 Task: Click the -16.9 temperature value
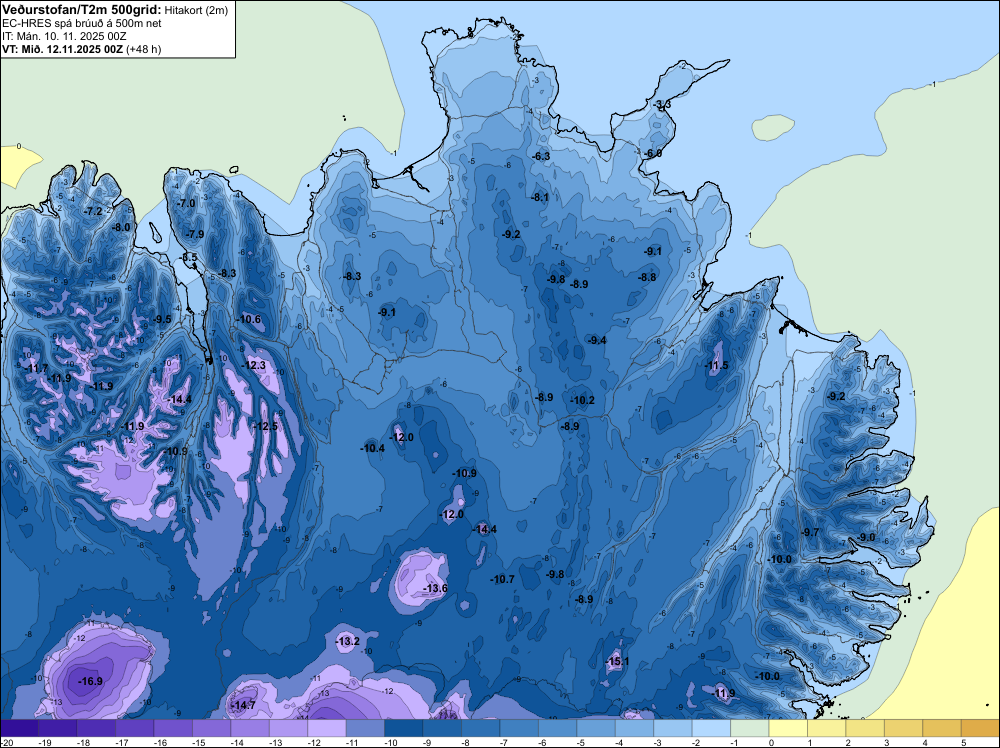90,681
